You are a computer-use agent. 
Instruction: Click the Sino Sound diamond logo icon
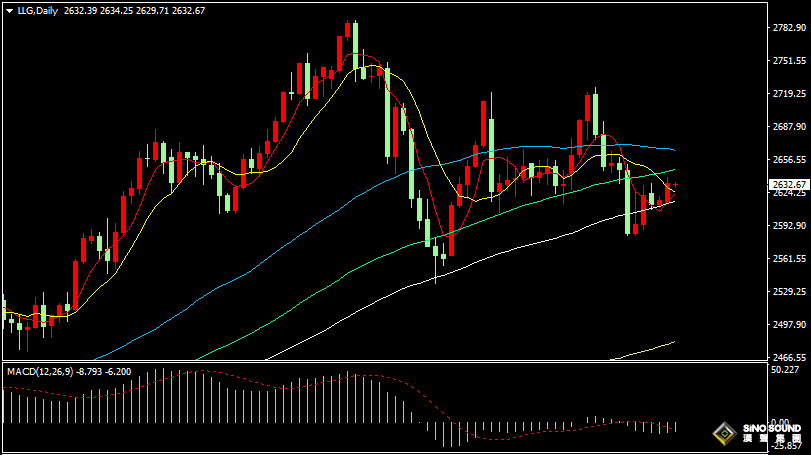tap(725, 433)
